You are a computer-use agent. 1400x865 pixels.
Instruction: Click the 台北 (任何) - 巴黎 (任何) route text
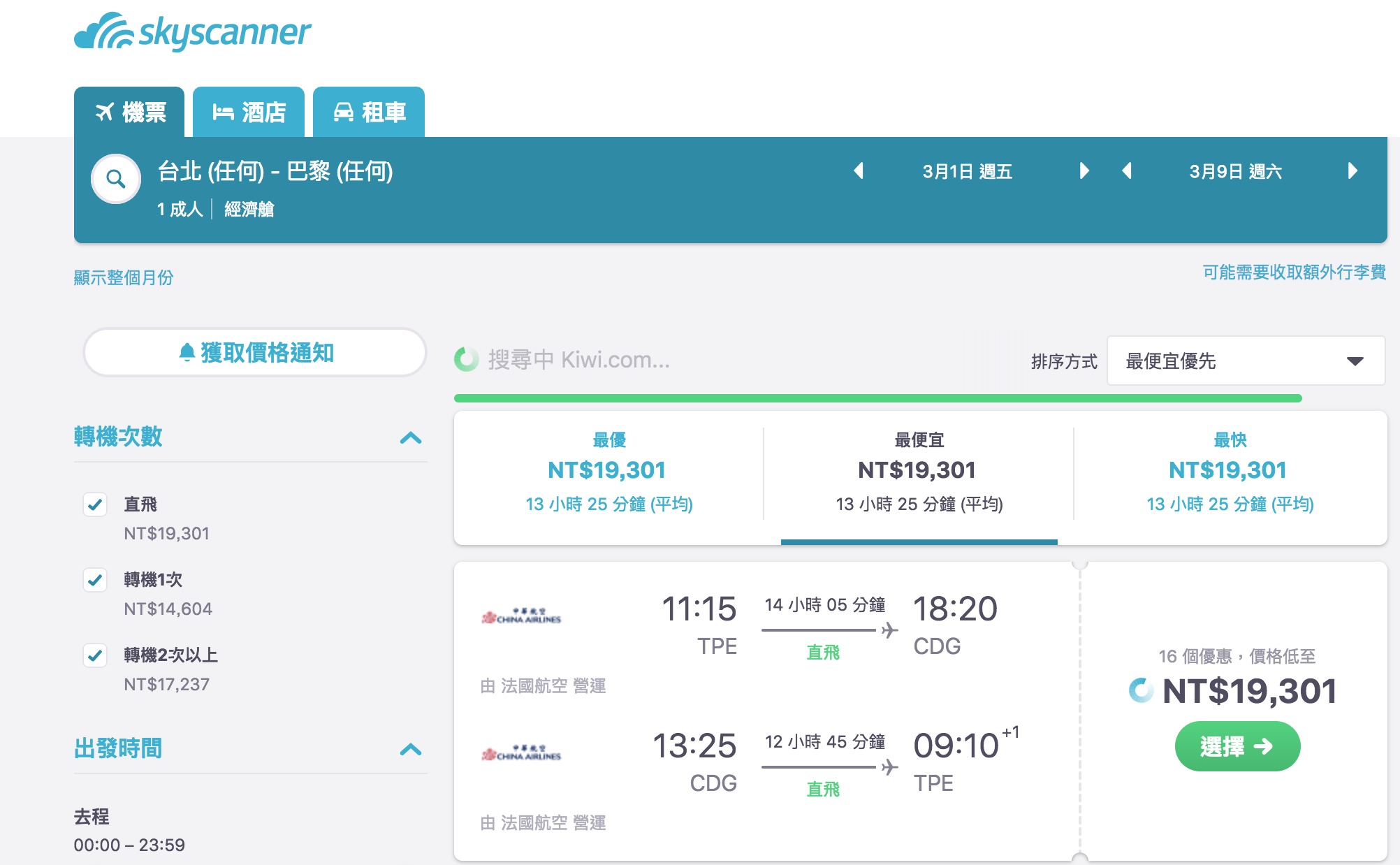(275, 171)
